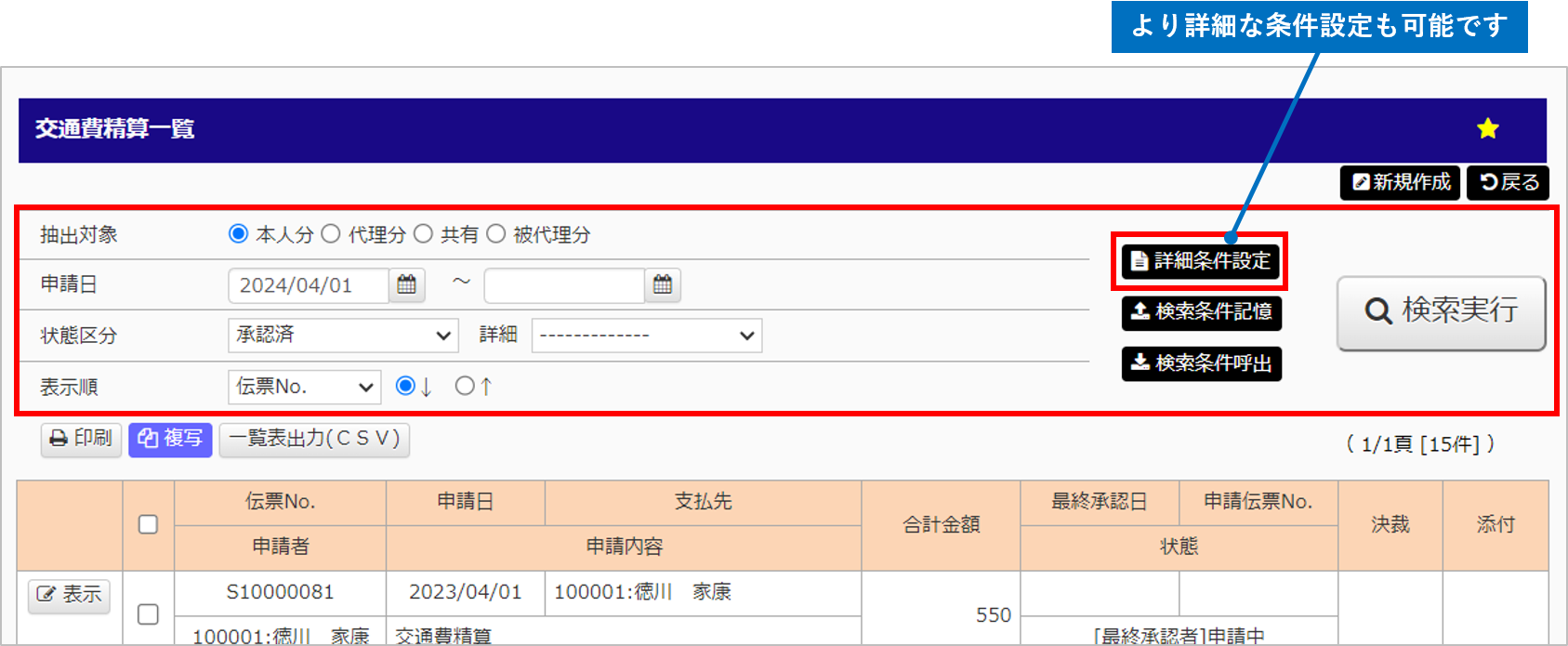Save search conditions with 検索条件記憶
The image size is (1568, 646).
(x=1201, y=312)
